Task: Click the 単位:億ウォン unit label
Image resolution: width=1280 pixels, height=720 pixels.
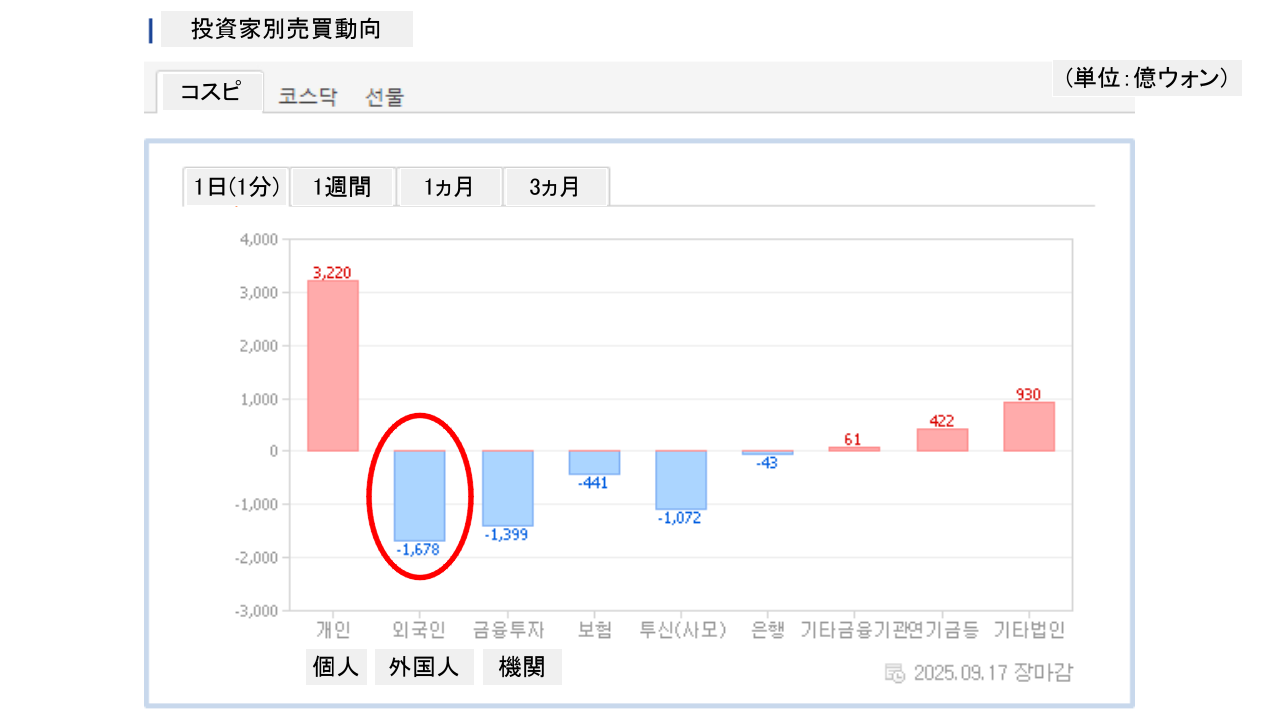Action: tap(1146, 78)
